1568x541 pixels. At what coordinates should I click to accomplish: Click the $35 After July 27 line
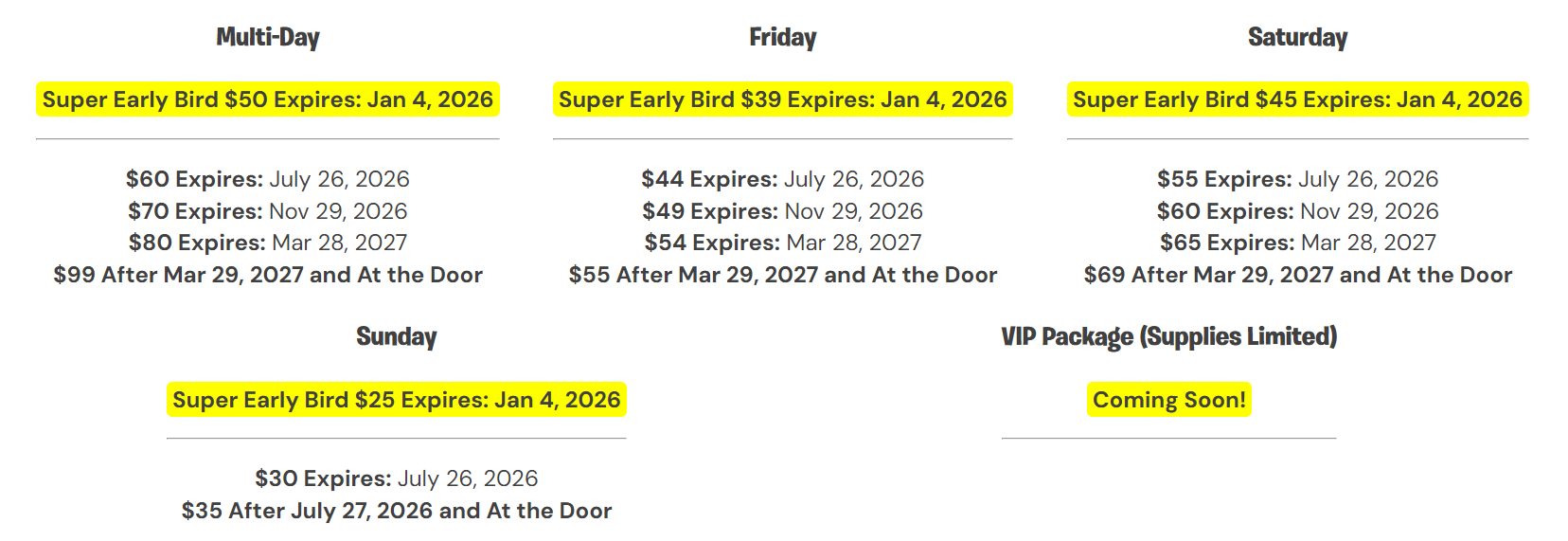point(396,511)
